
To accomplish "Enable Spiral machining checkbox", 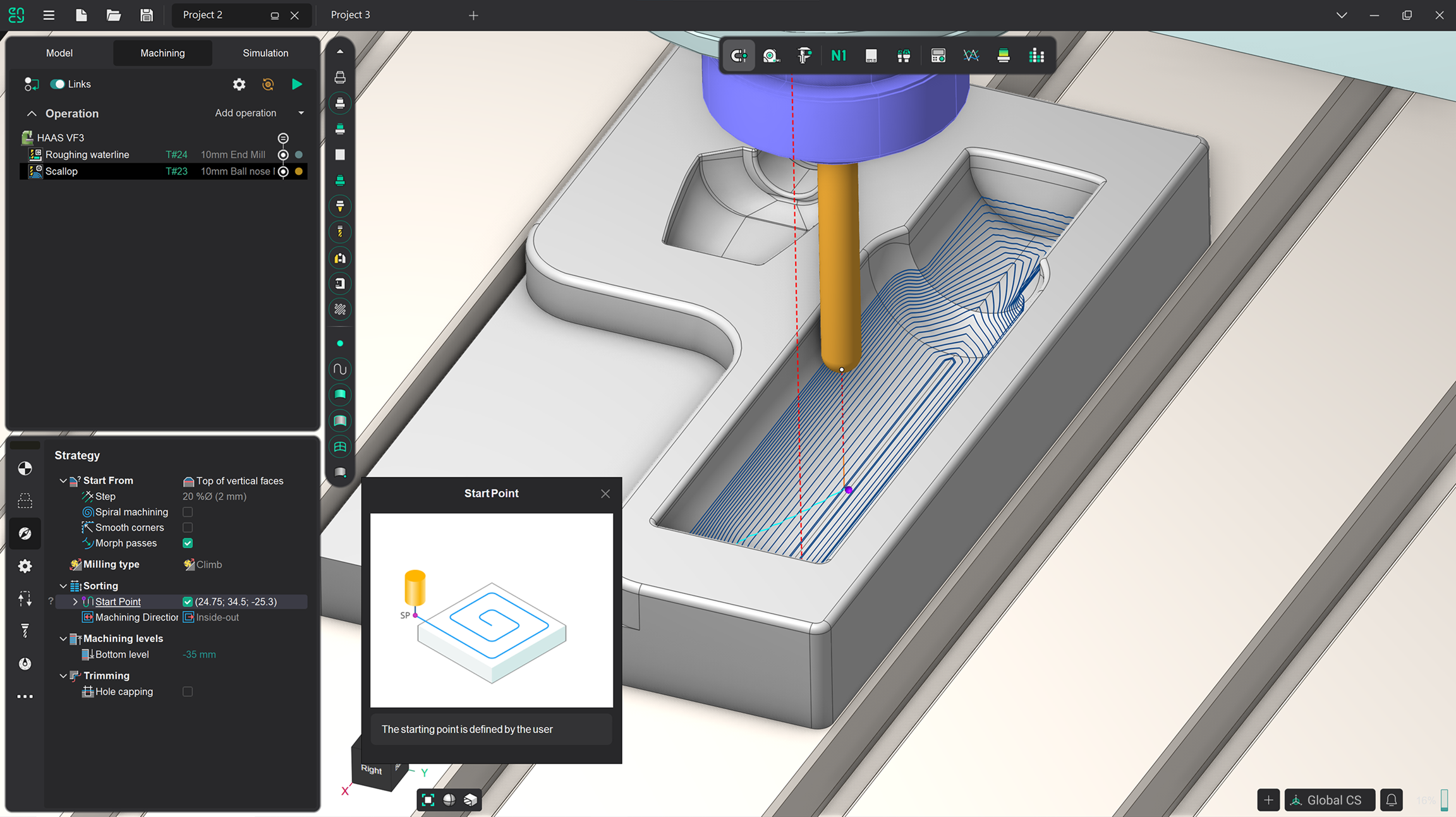I will [x=188, y=512].
